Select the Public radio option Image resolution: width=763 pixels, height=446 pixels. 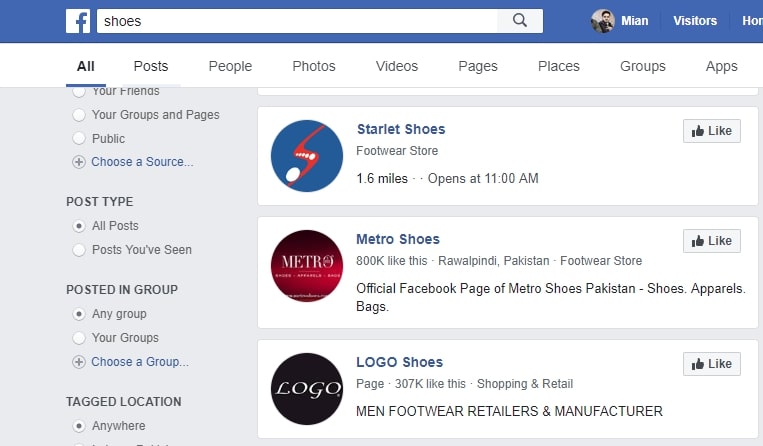[x=79, y=139]
